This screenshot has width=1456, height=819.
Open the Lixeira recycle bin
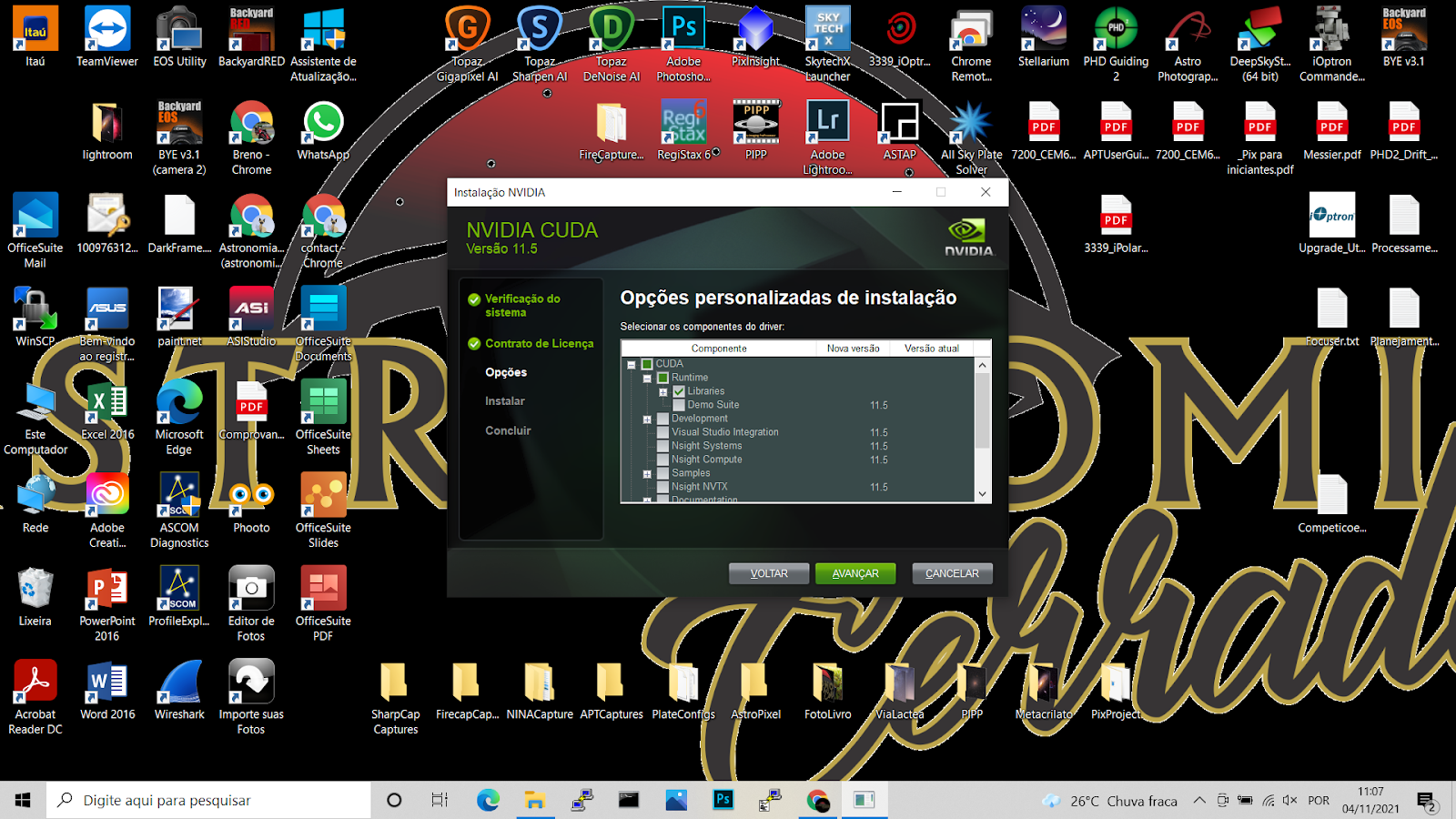tap(35, 597)
